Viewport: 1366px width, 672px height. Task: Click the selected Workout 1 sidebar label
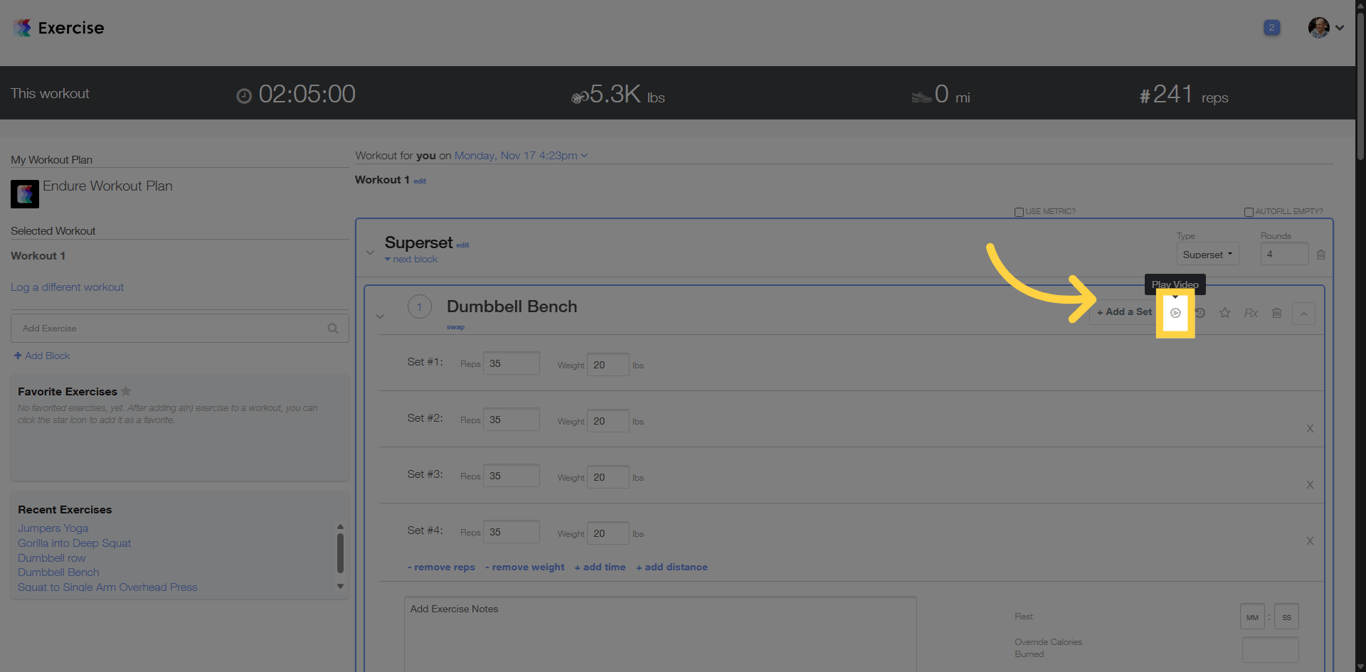[x=38, y=256]
